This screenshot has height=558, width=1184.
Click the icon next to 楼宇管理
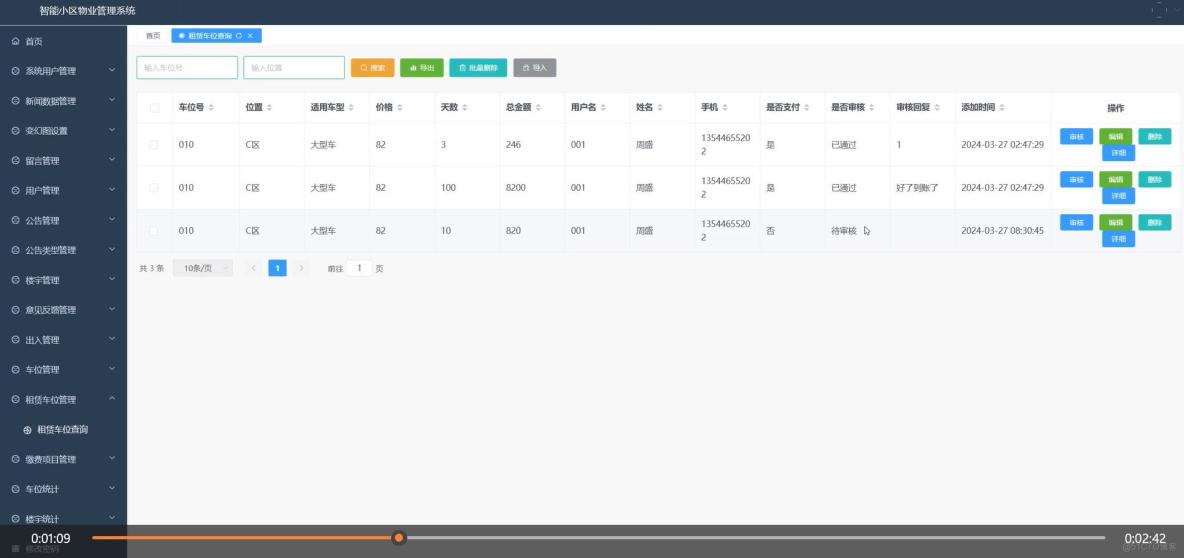tap(15, 280)
